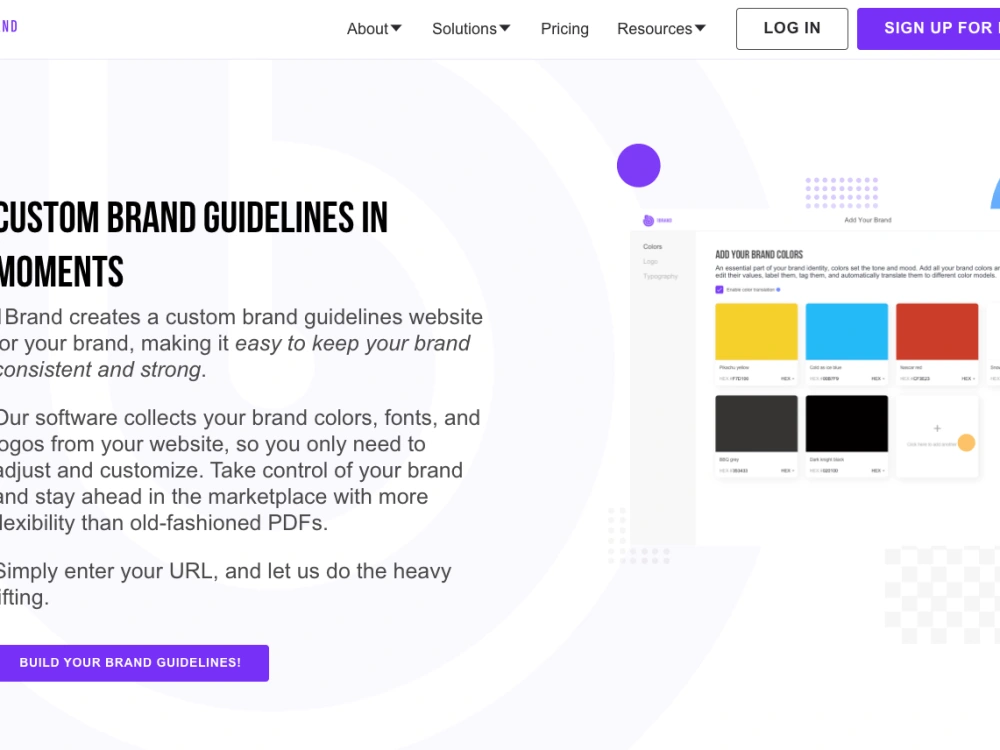
Task: Click the plus icon to add another color
Action: 937,429
